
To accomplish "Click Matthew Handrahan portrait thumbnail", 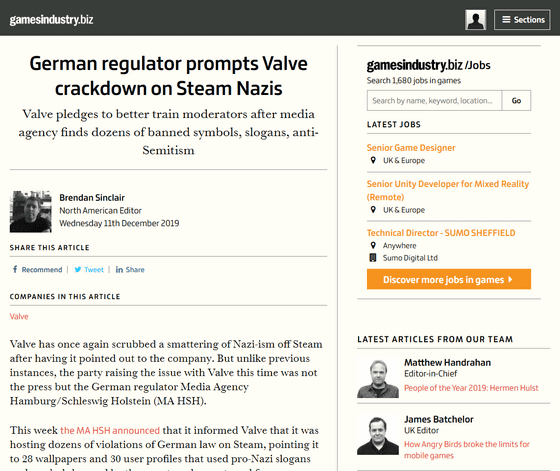I will 378,377.
